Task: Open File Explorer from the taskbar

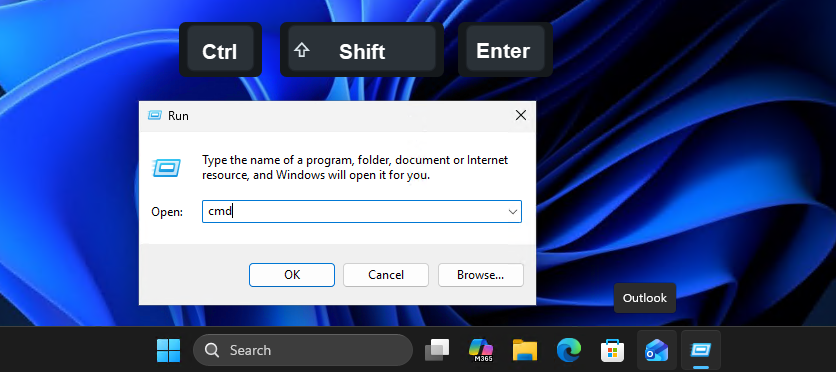Action: (x=525, y=350)
